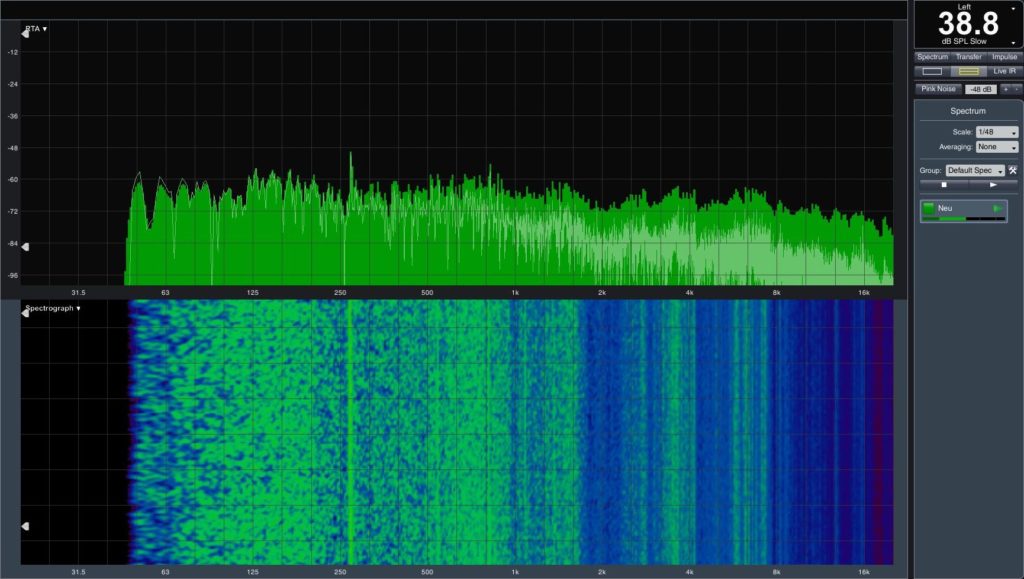Switch to single-pane view layout
The height and width of the screenshot is (579, 1024).
(x=932, y=71)
